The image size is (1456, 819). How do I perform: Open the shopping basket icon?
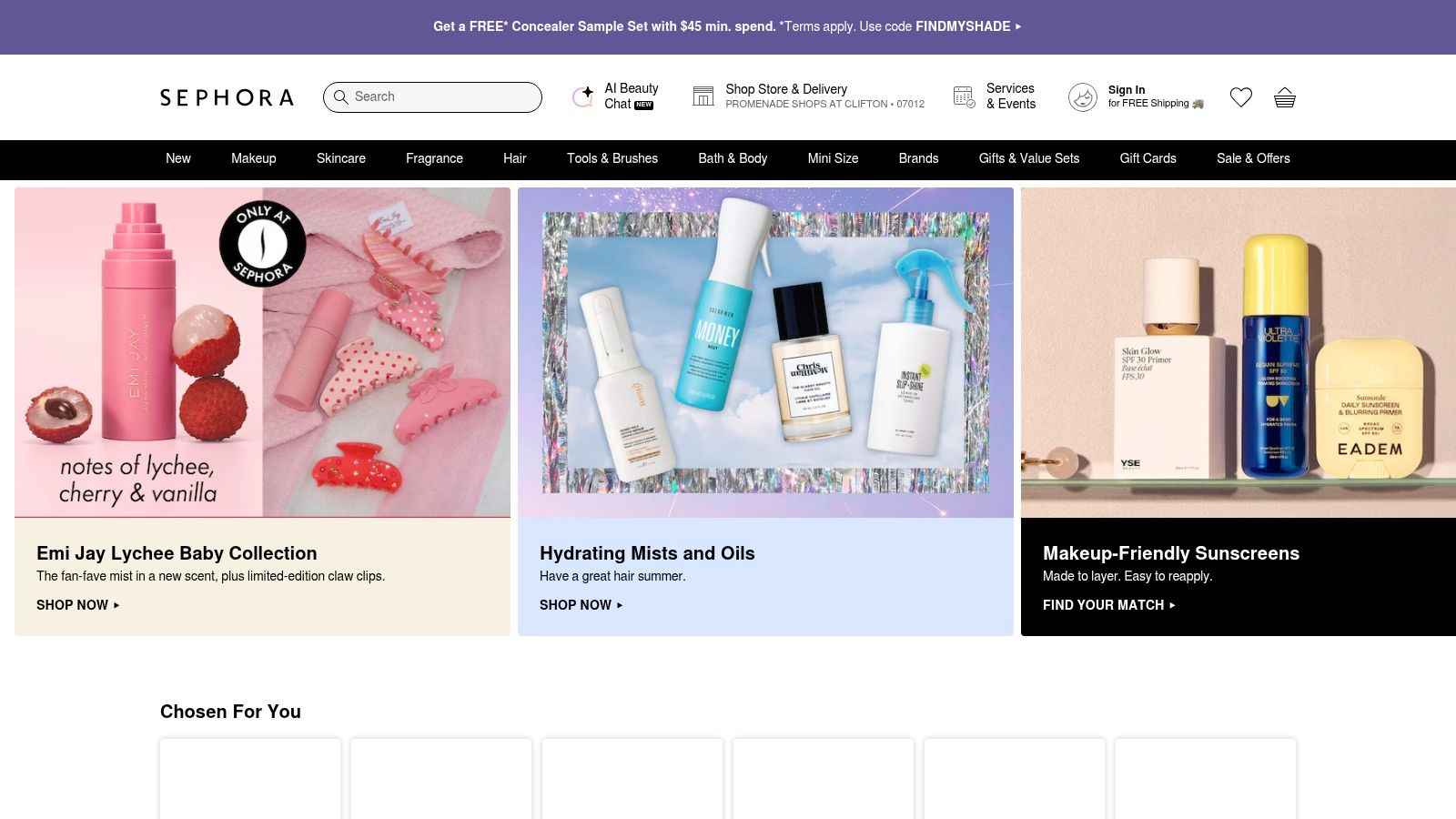click(1285, 97)
